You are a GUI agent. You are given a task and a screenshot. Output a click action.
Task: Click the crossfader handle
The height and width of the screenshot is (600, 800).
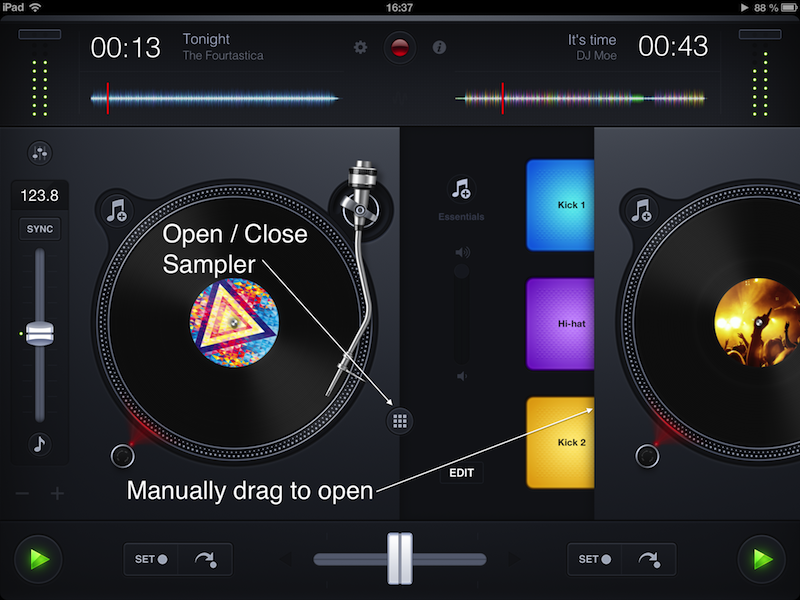click(x=400, y=559)
